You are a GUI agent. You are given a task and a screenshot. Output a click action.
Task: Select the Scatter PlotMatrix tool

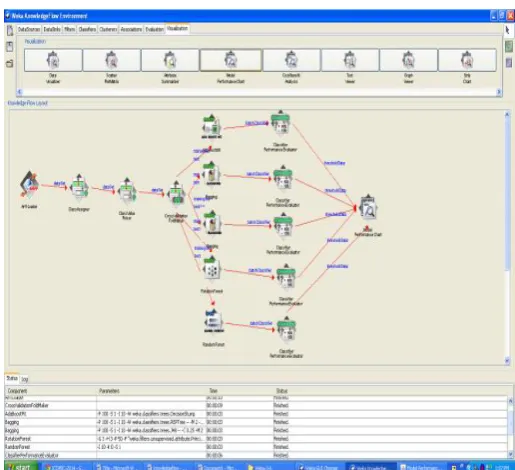click(111, 60)
